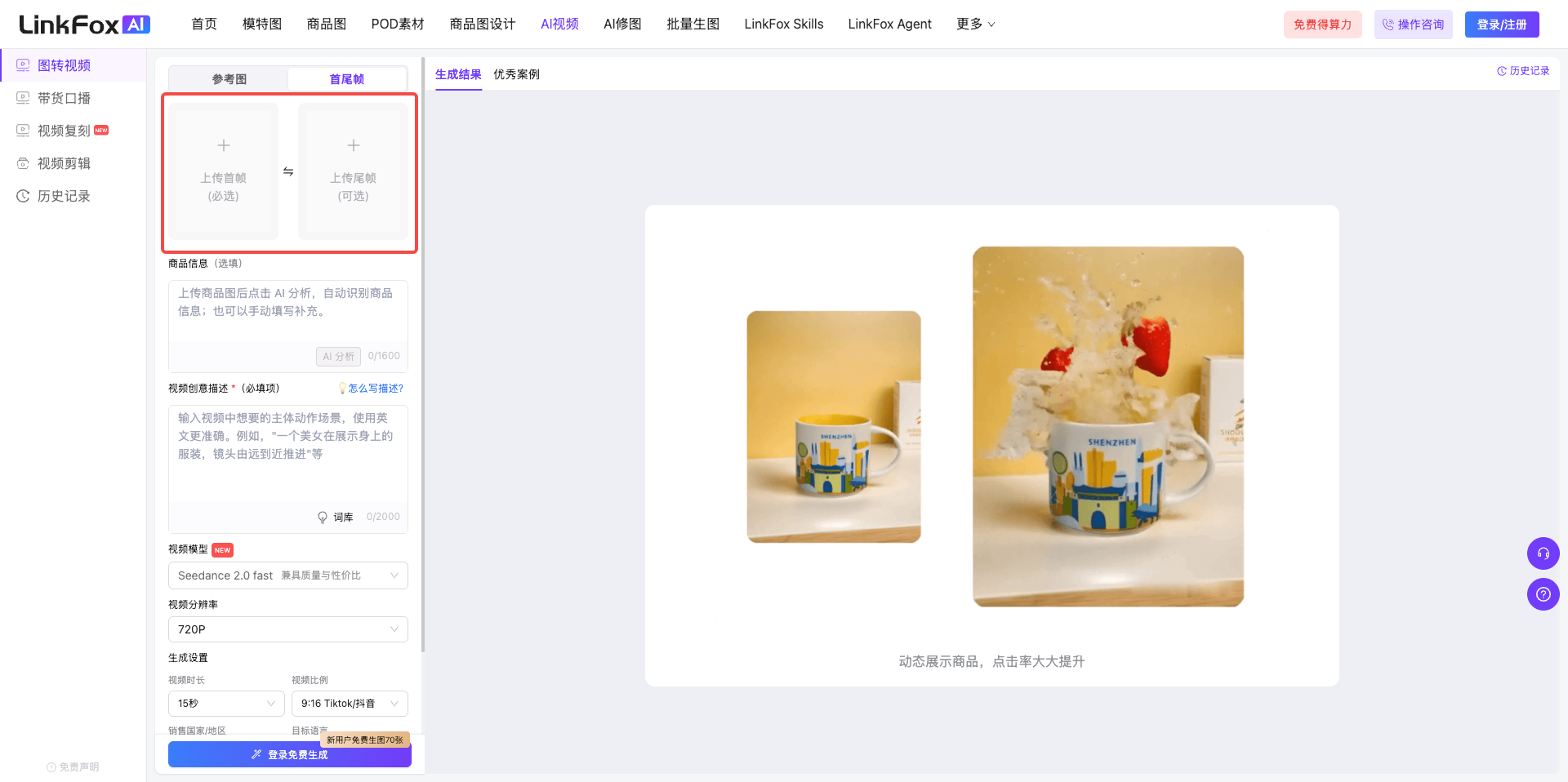
Task: Switch to the 优秀案例 tab
Action: tap(516, 74)
